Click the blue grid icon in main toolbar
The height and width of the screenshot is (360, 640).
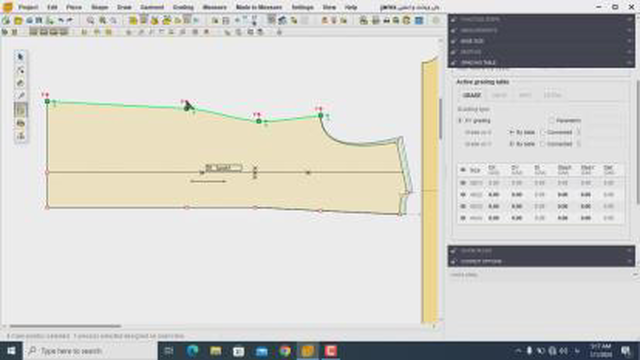click(419, 20)
